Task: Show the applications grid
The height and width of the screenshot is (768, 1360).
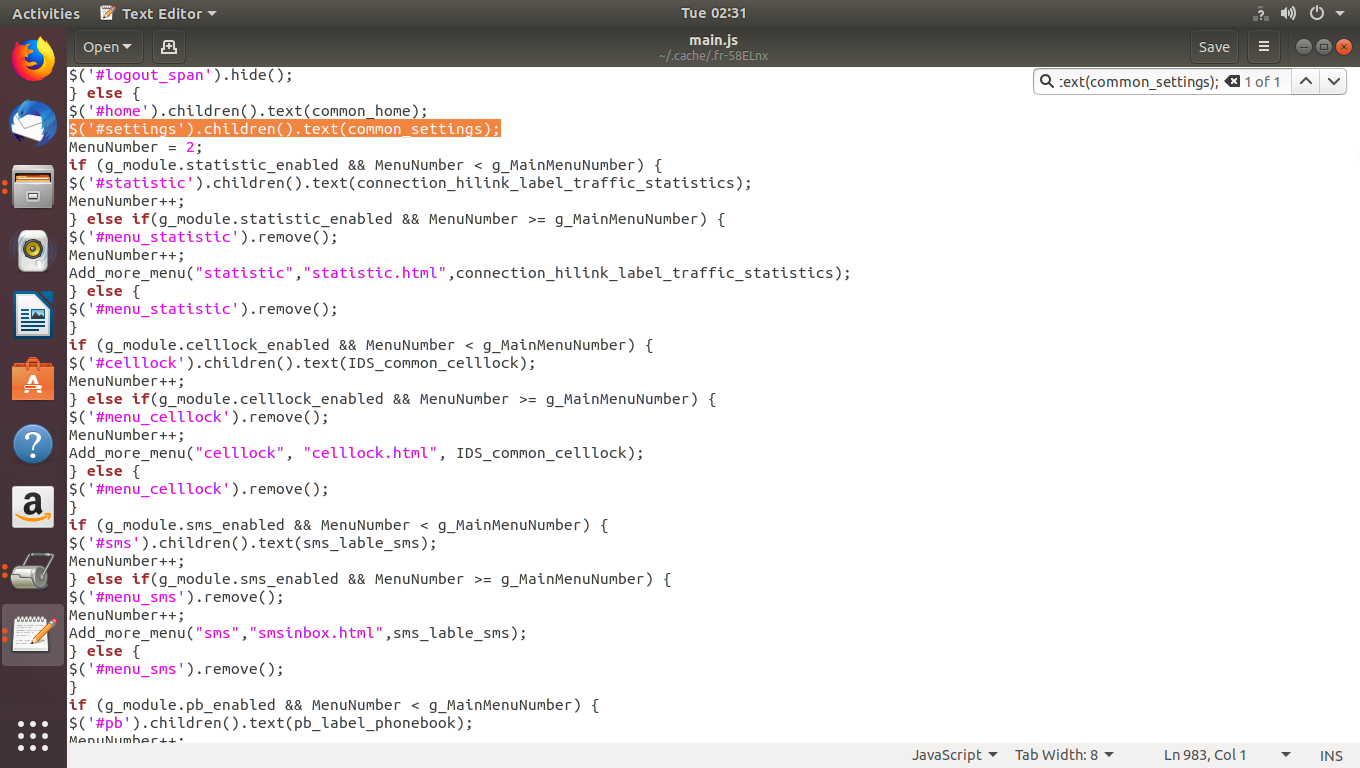Action: (33, 735)
